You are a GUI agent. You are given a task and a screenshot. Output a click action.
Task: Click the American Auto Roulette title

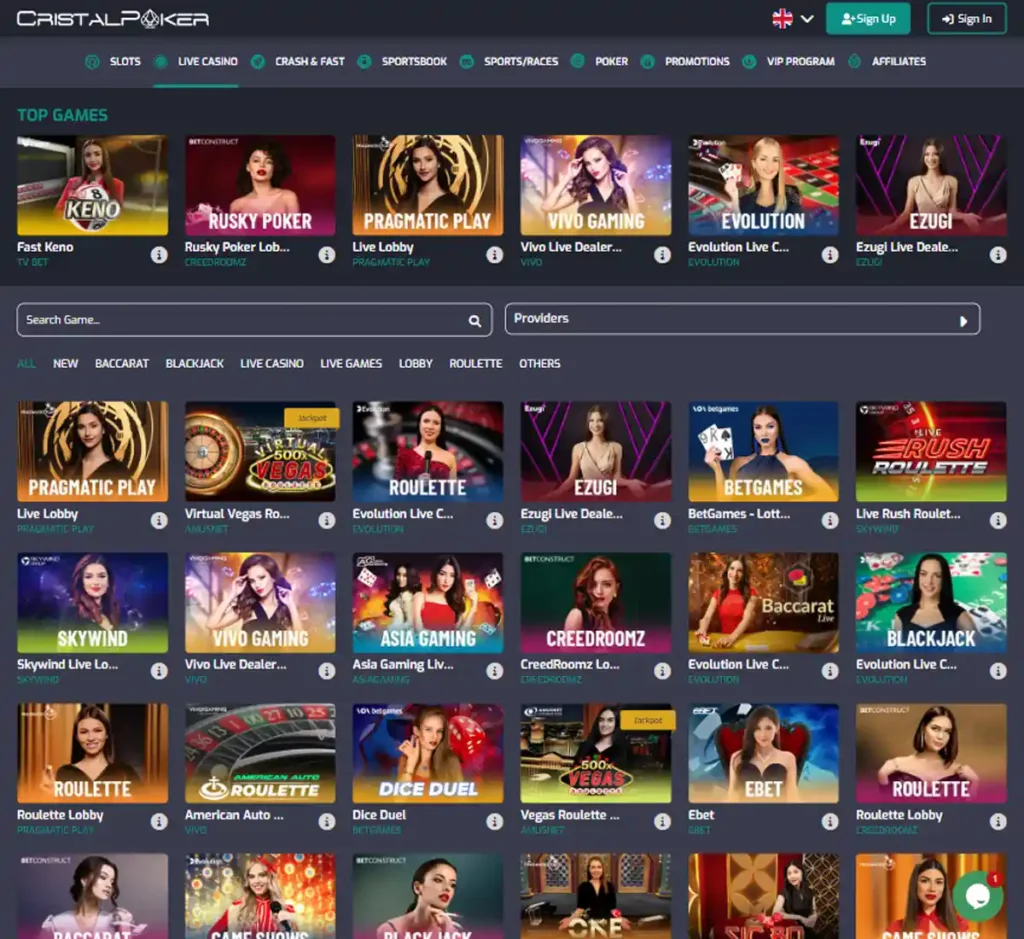click(234, 815)
